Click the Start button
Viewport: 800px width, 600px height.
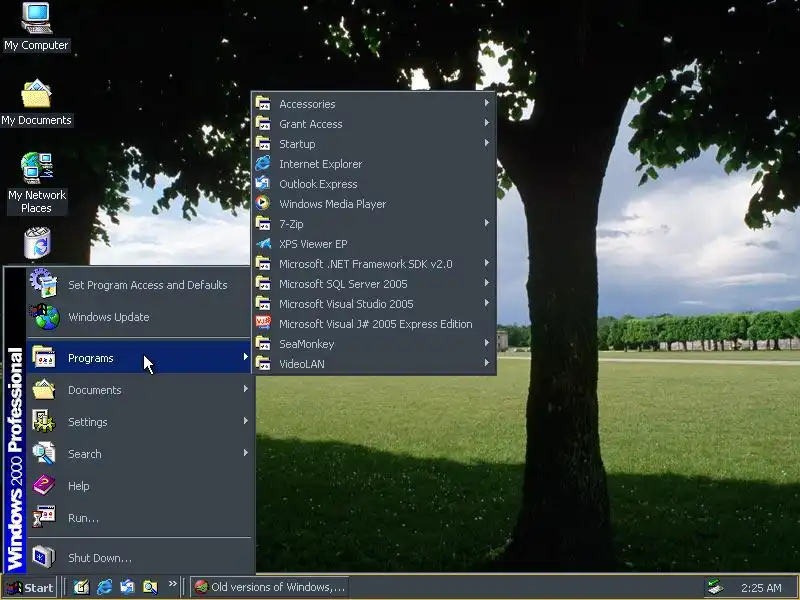[x=30, y=587]
